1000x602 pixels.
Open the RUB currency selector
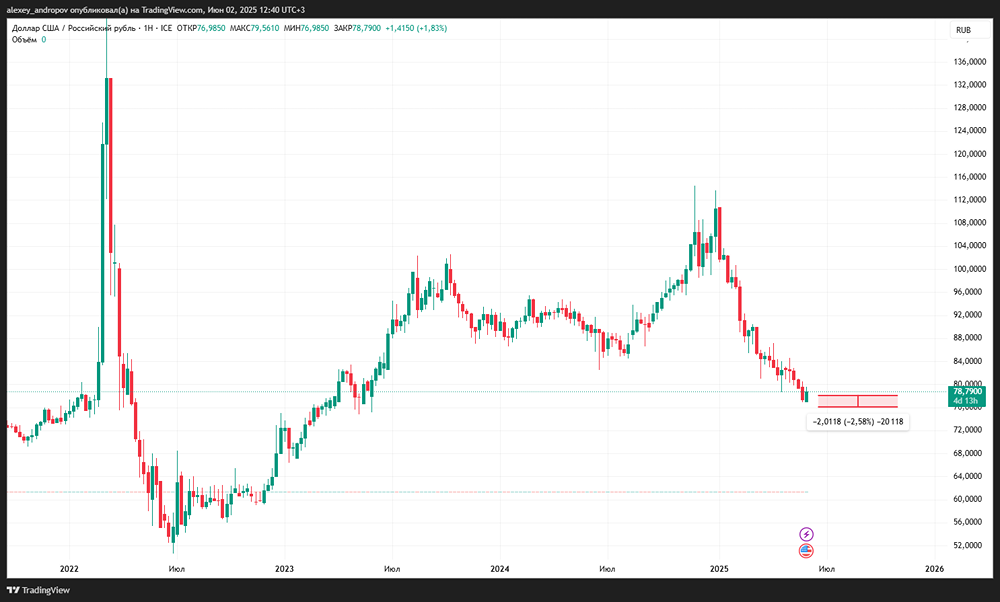[968, 30]
